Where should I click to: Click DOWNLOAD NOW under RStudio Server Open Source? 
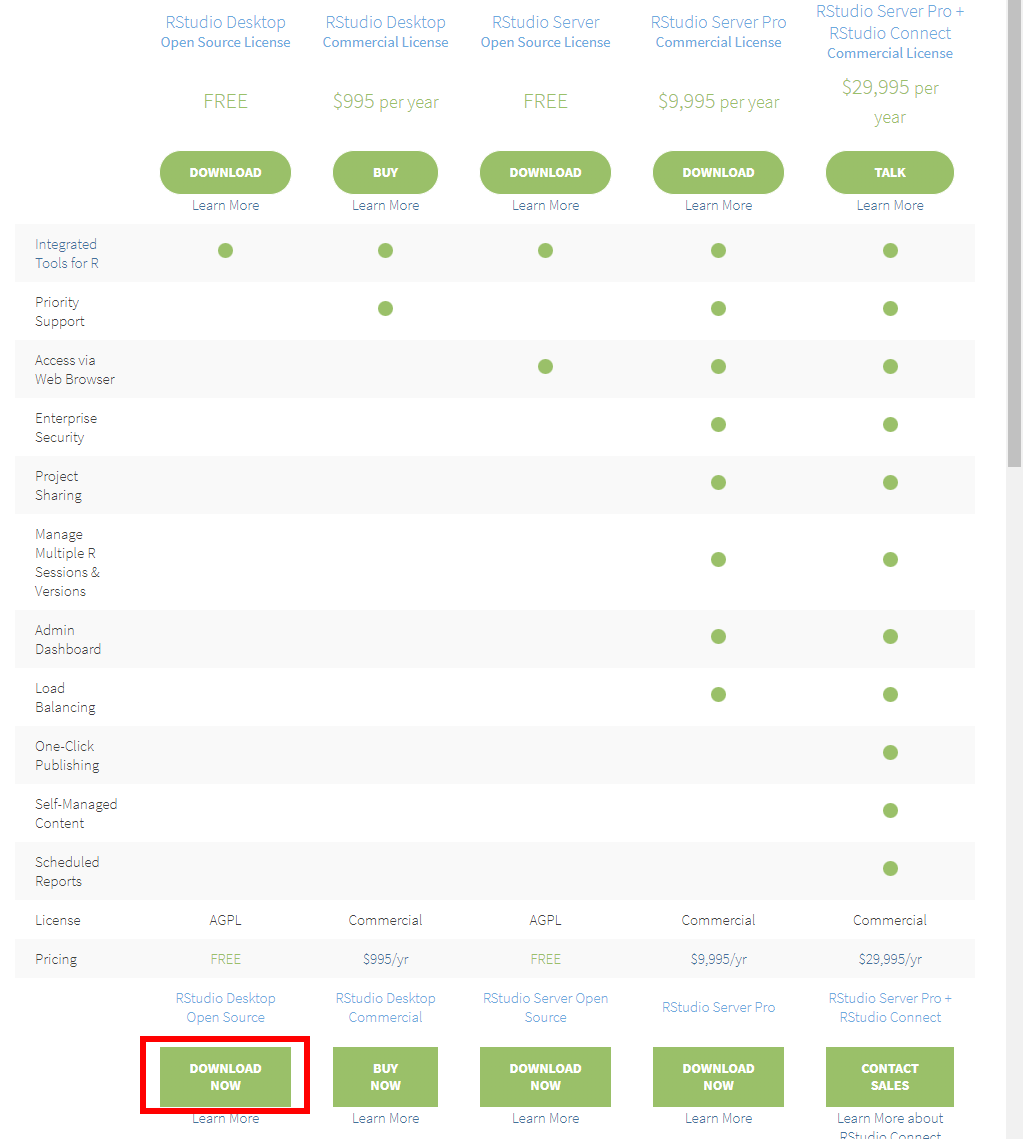[x=545, y=1077]
